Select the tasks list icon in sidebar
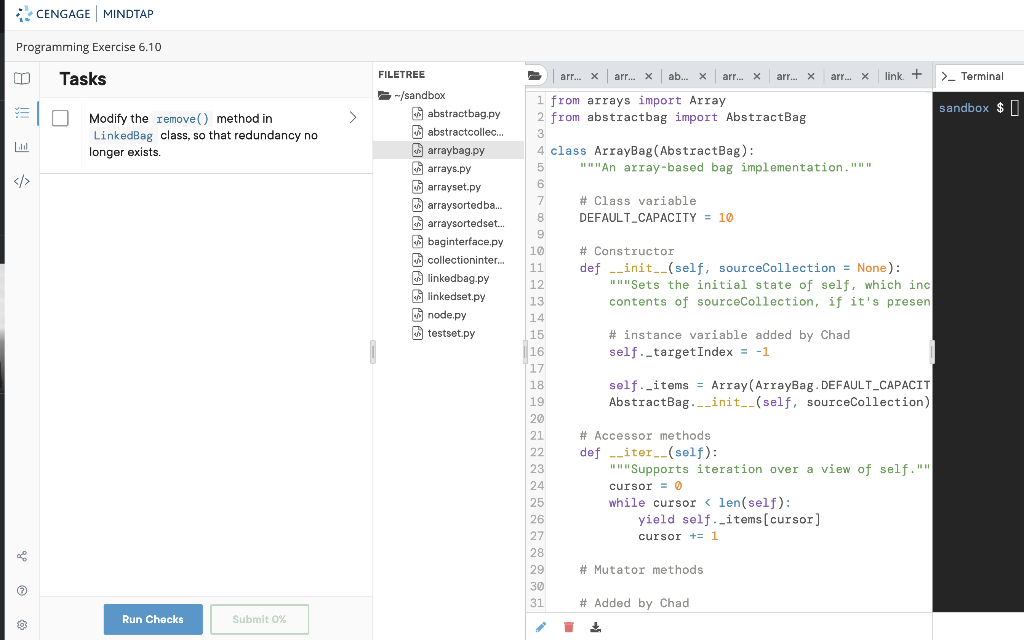 22,113
